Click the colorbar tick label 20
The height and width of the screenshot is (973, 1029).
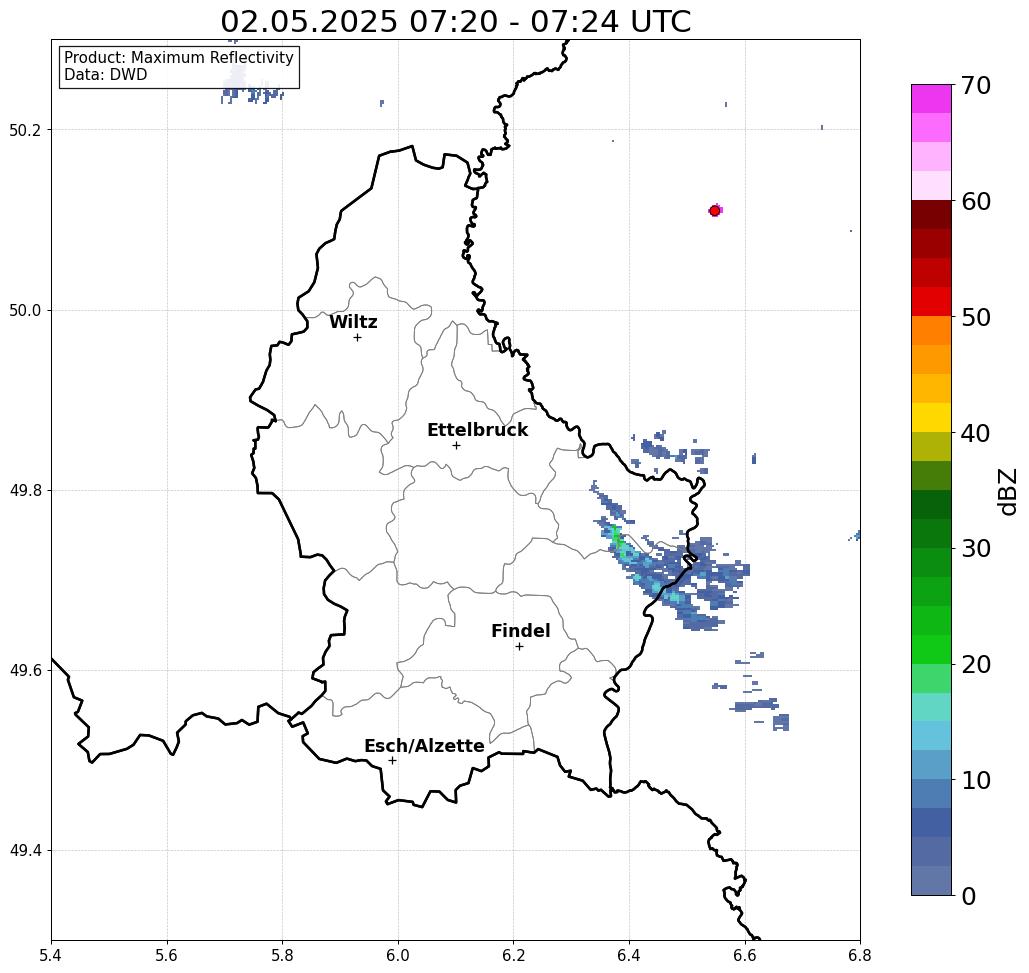click(976, 665)
